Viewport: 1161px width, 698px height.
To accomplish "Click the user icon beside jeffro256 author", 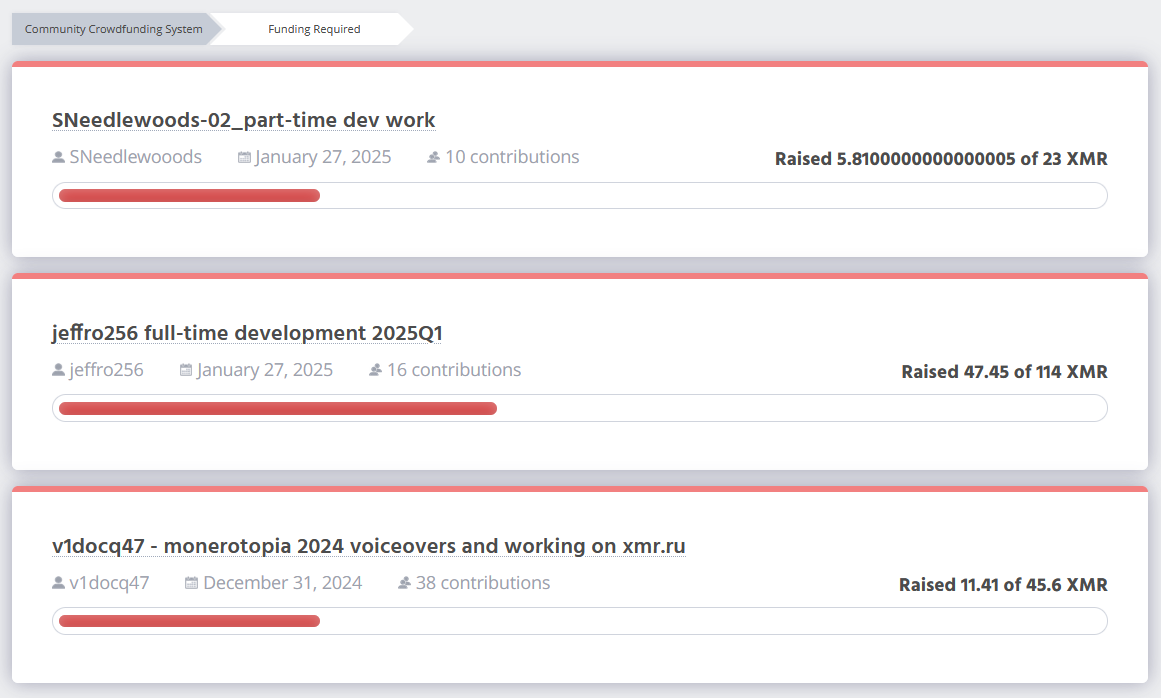I will tap(58, 370).
